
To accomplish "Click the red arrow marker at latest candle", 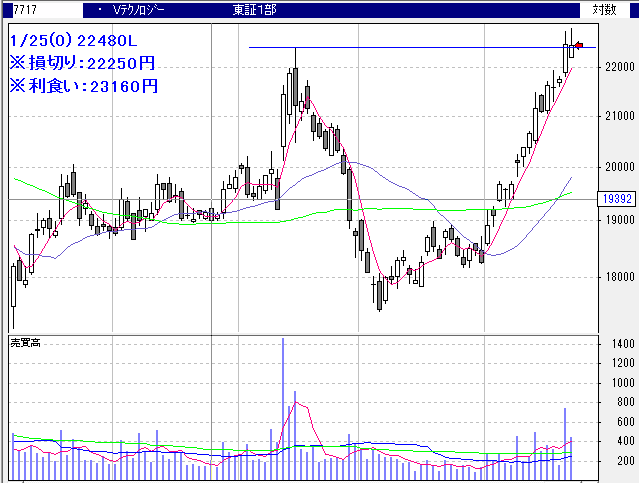I will pos(579,45).
